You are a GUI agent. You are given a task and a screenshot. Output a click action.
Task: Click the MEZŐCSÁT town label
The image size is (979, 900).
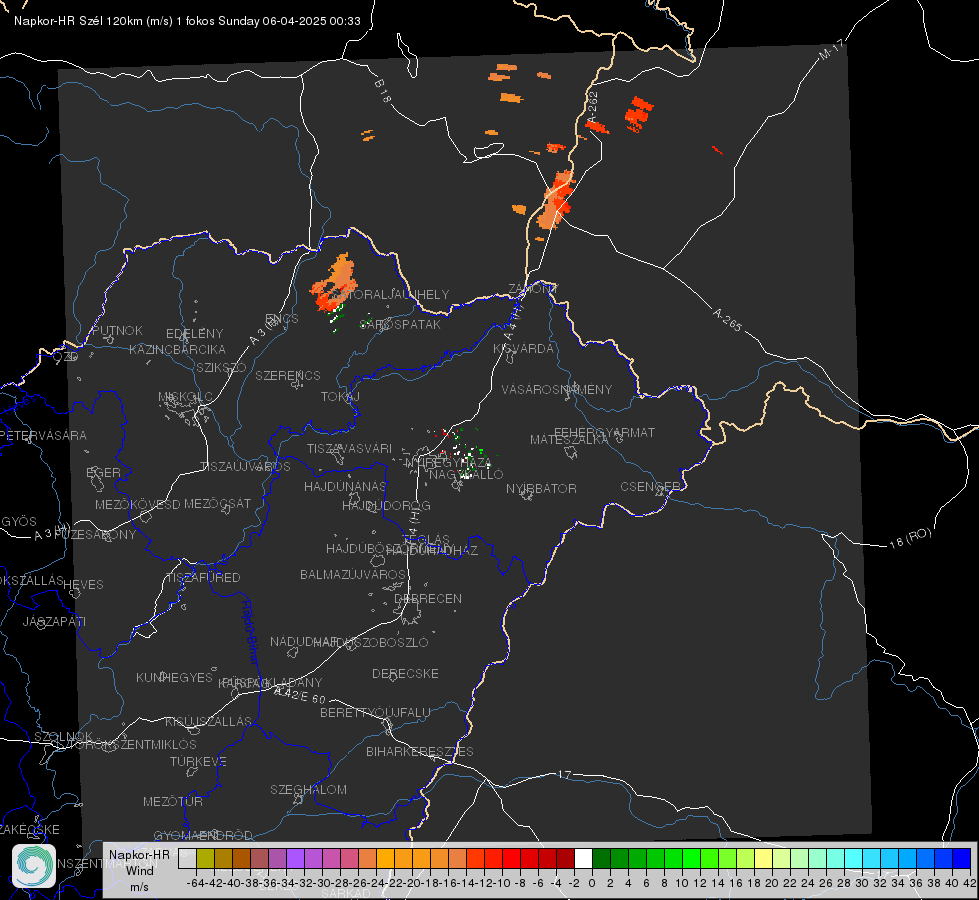coord(217,503)
